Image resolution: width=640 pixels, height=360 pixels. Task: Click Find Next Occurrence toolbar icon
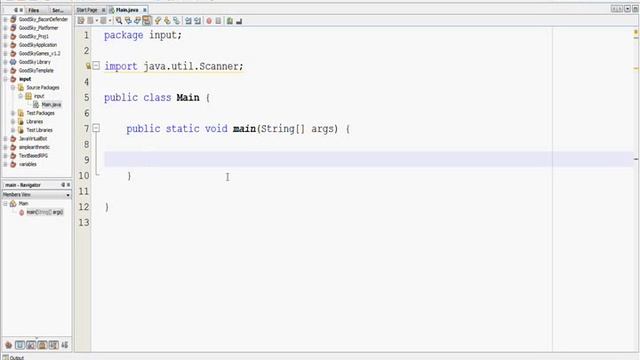[x=138, y=21]
